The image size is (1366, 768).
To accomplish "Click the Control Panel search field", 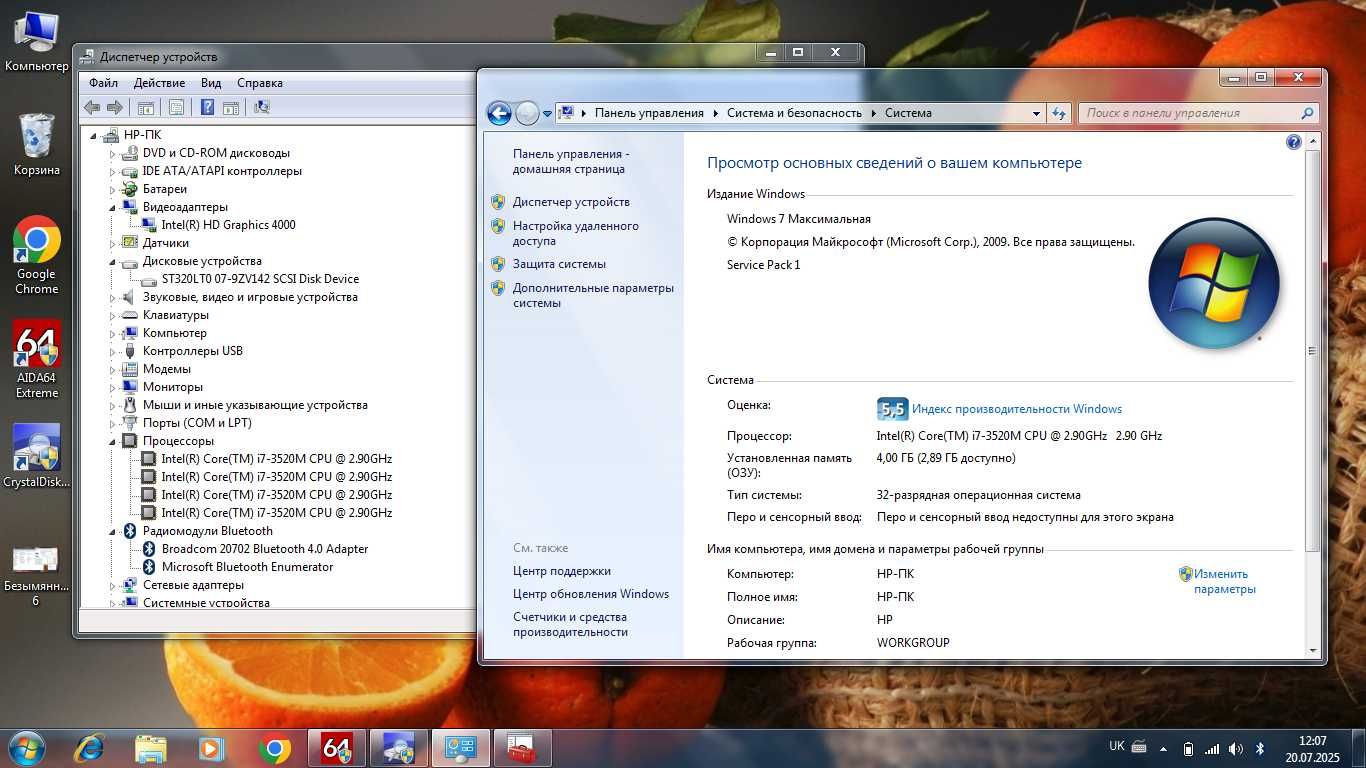I will click(1190, 113).
